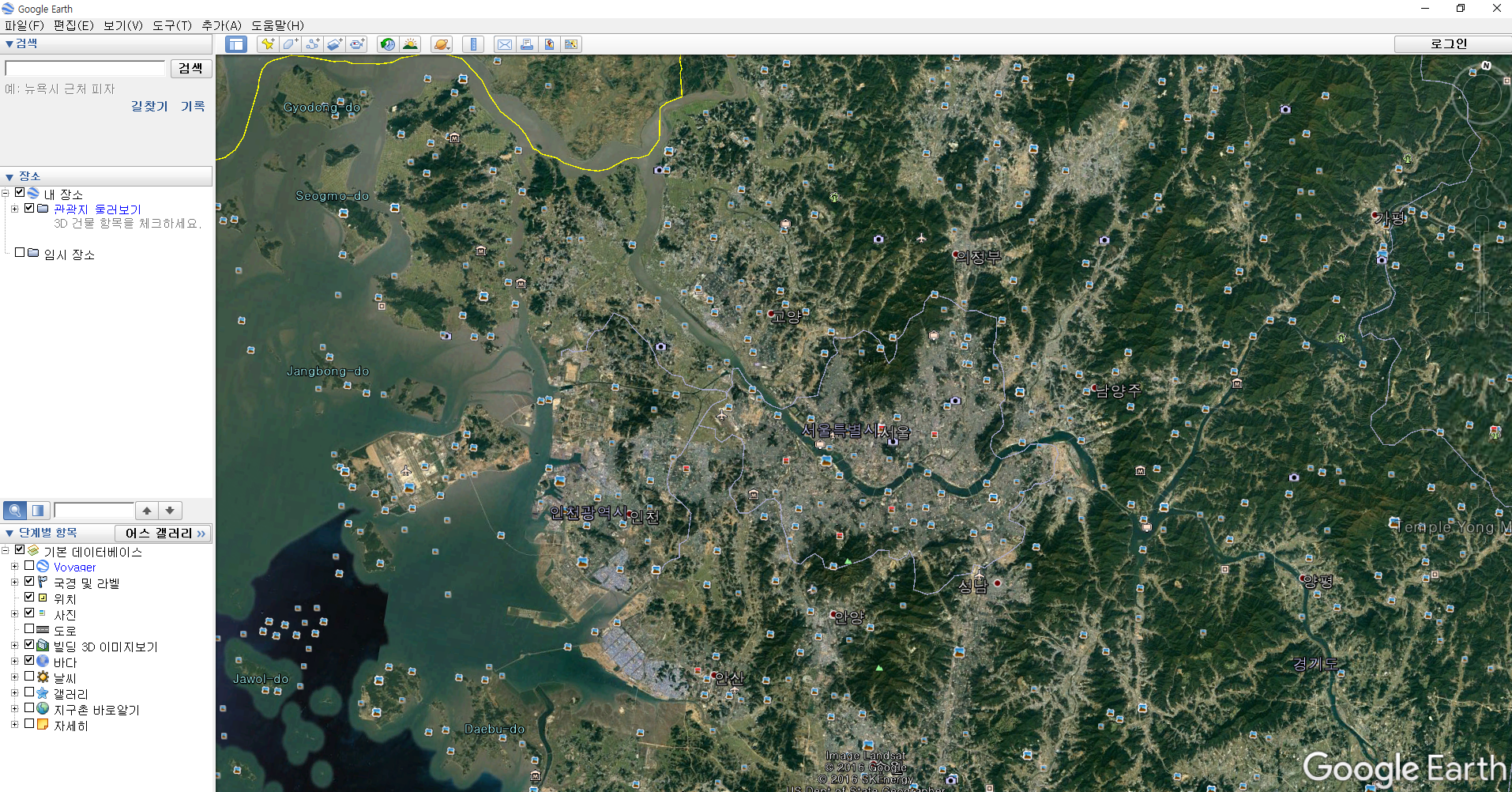Collapse the 내 장소 tree node
This screenshot has height=792, width=1512.
click(6, 194)
